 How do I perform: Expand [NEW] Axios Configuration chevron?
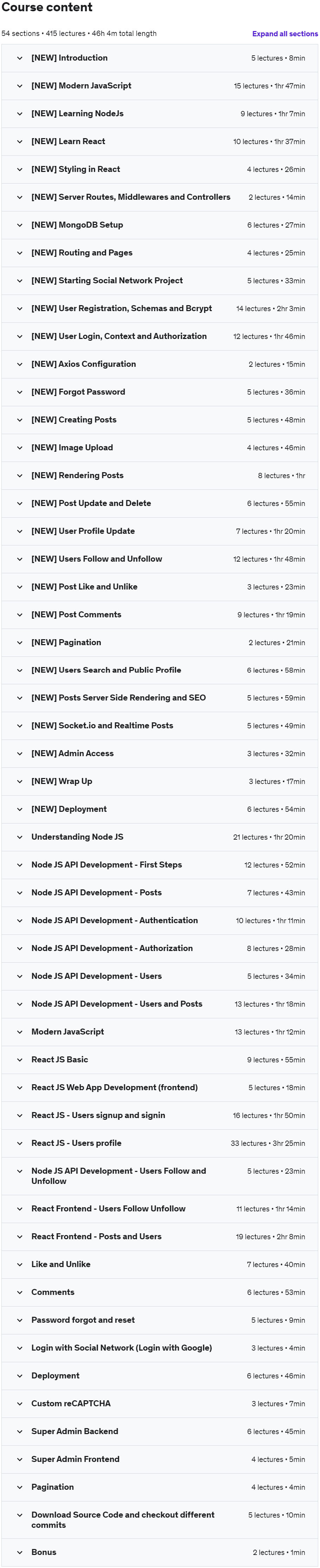tap(19, 364)
